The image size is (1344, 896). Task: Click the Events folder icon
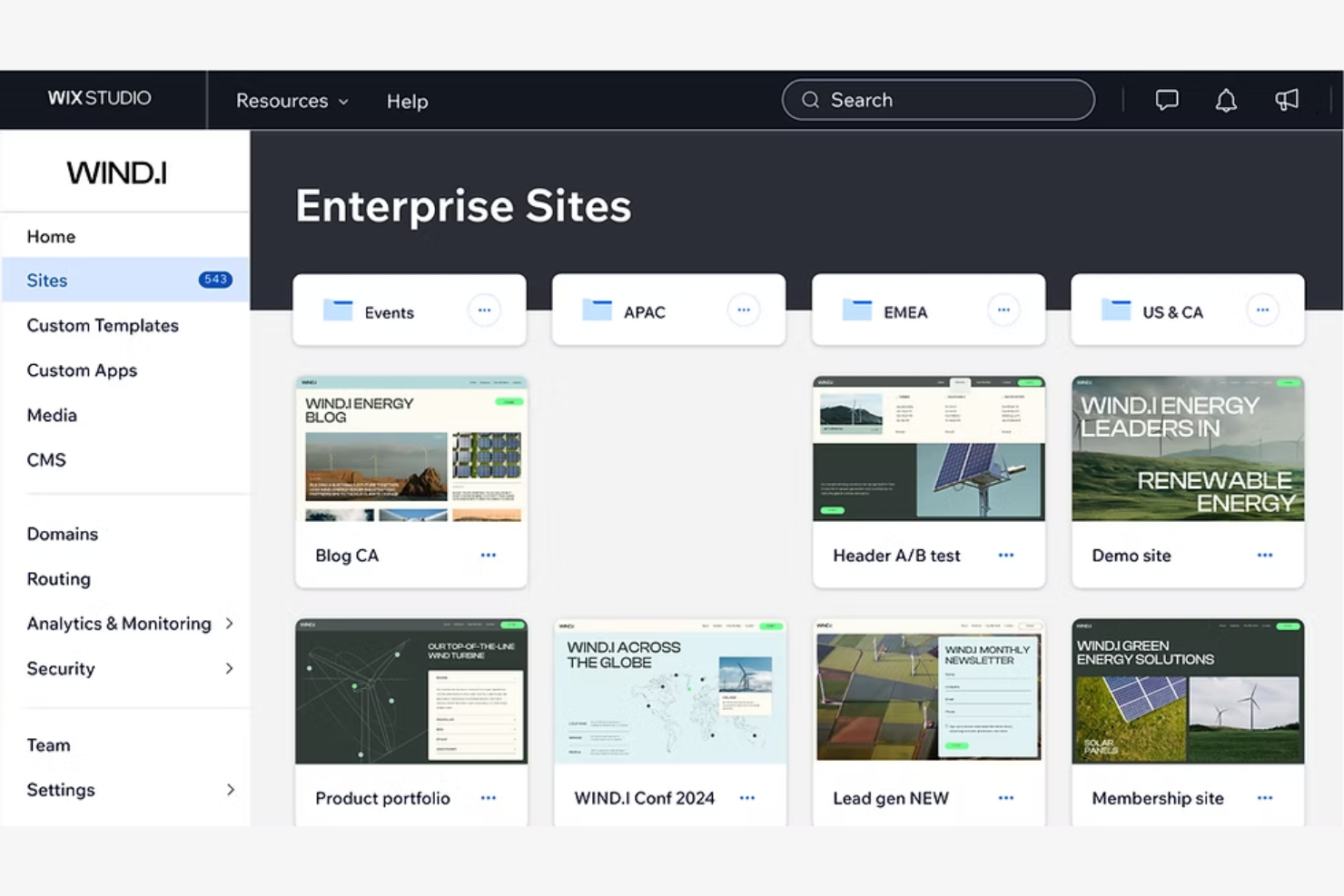coord(338,310)
